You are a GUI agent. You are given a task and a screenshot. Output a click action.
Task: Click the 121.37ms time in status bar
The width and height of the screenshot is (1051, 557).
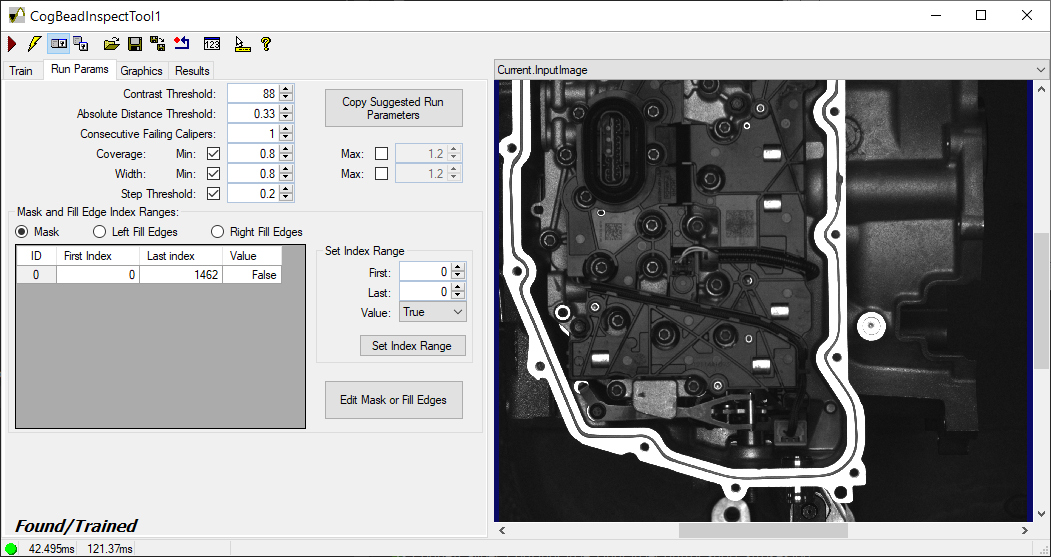pyautogui.click(x=109, y=549)
